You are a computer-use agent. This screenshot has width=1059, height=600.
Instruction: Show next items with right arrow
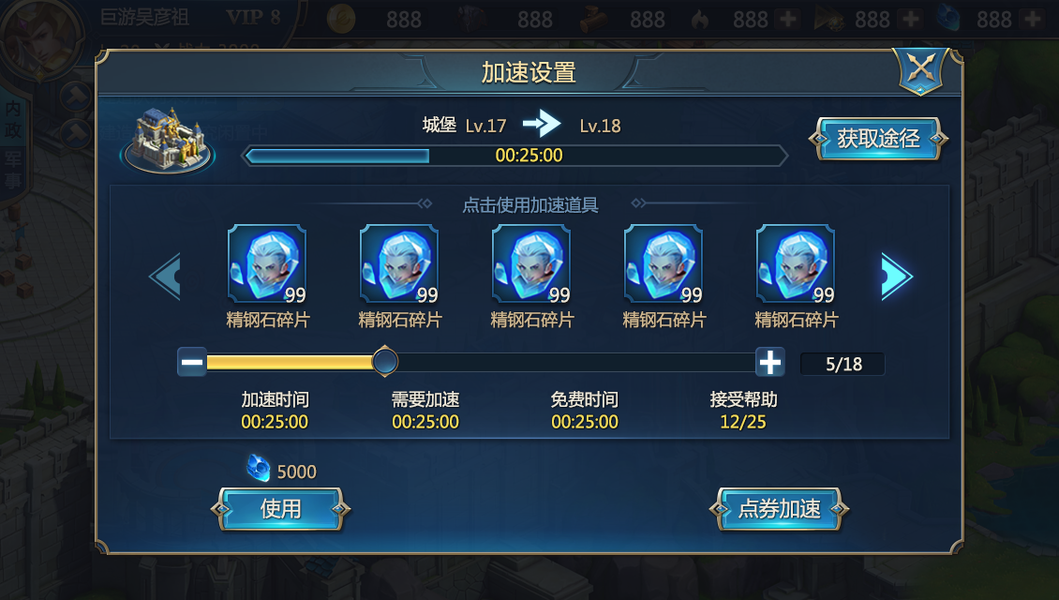(896, 276)
